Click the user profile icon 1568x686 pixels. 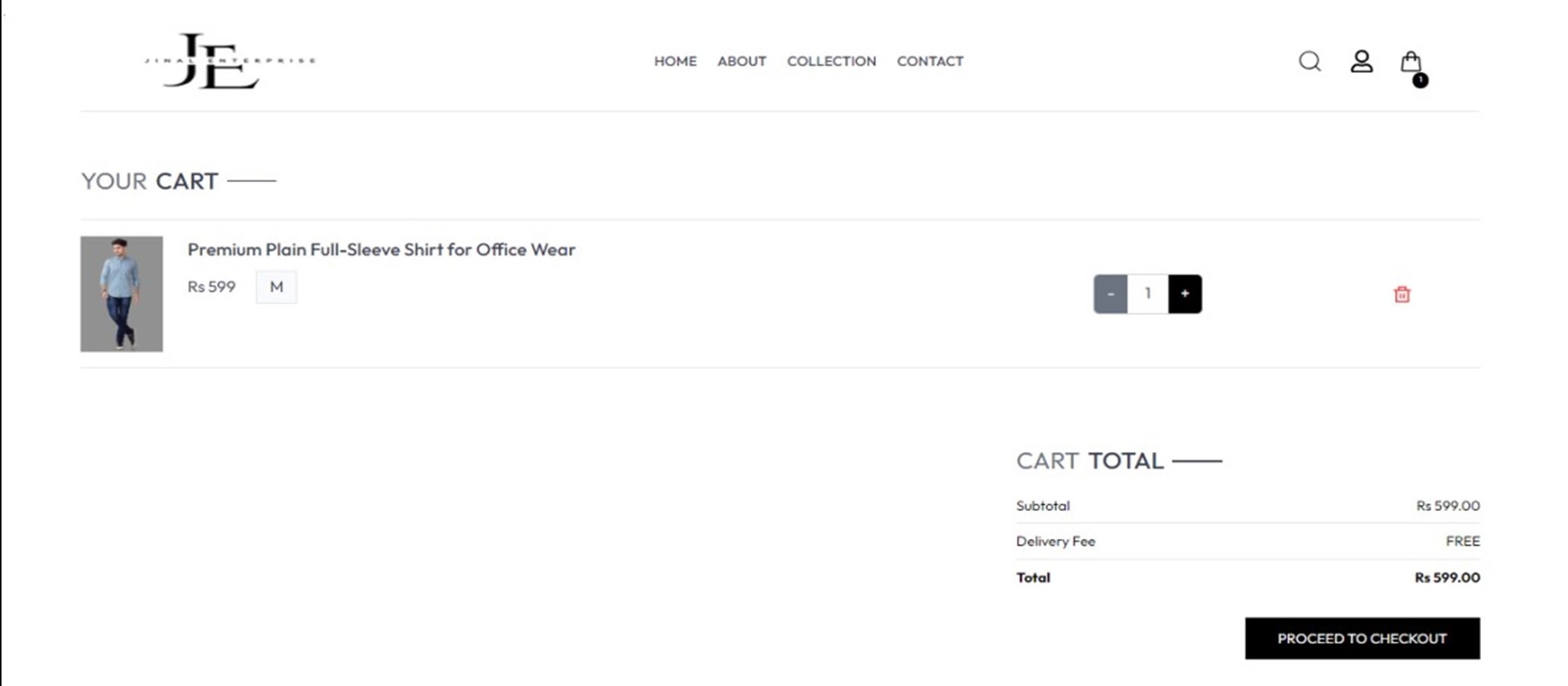(1361, 61)
